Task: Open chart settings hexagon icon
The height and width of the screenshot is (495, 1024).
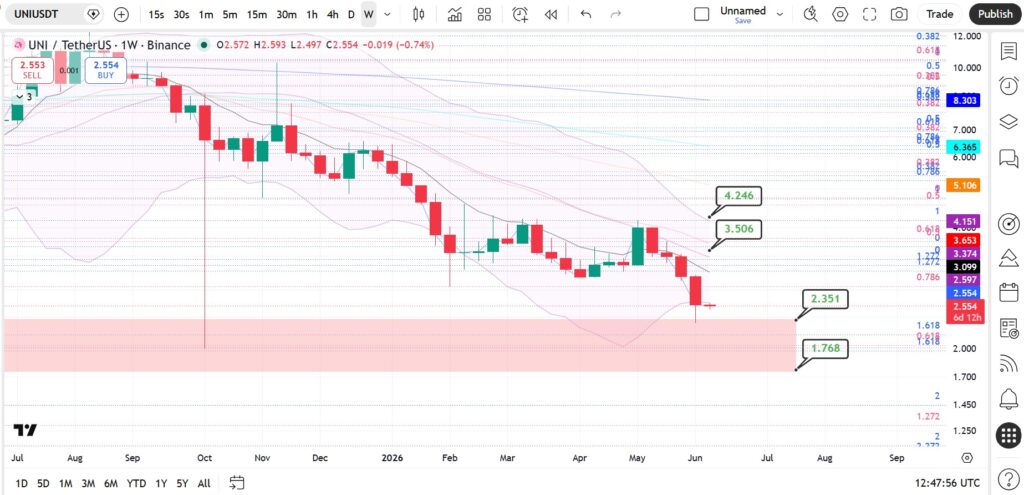Action: pos(840,14)
